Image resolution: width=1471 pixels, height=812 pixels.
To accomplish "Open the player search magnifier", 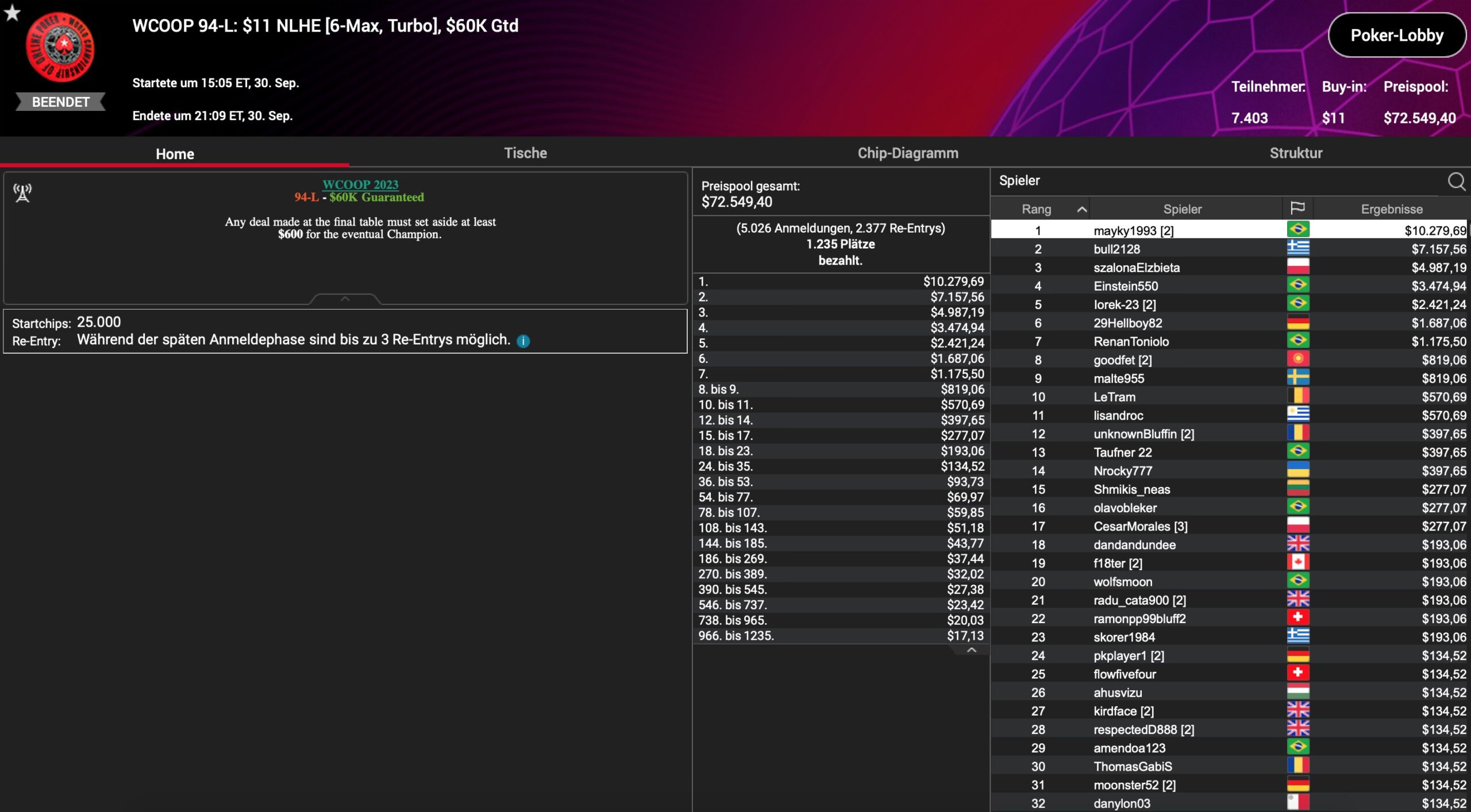I will point(1456,181).
